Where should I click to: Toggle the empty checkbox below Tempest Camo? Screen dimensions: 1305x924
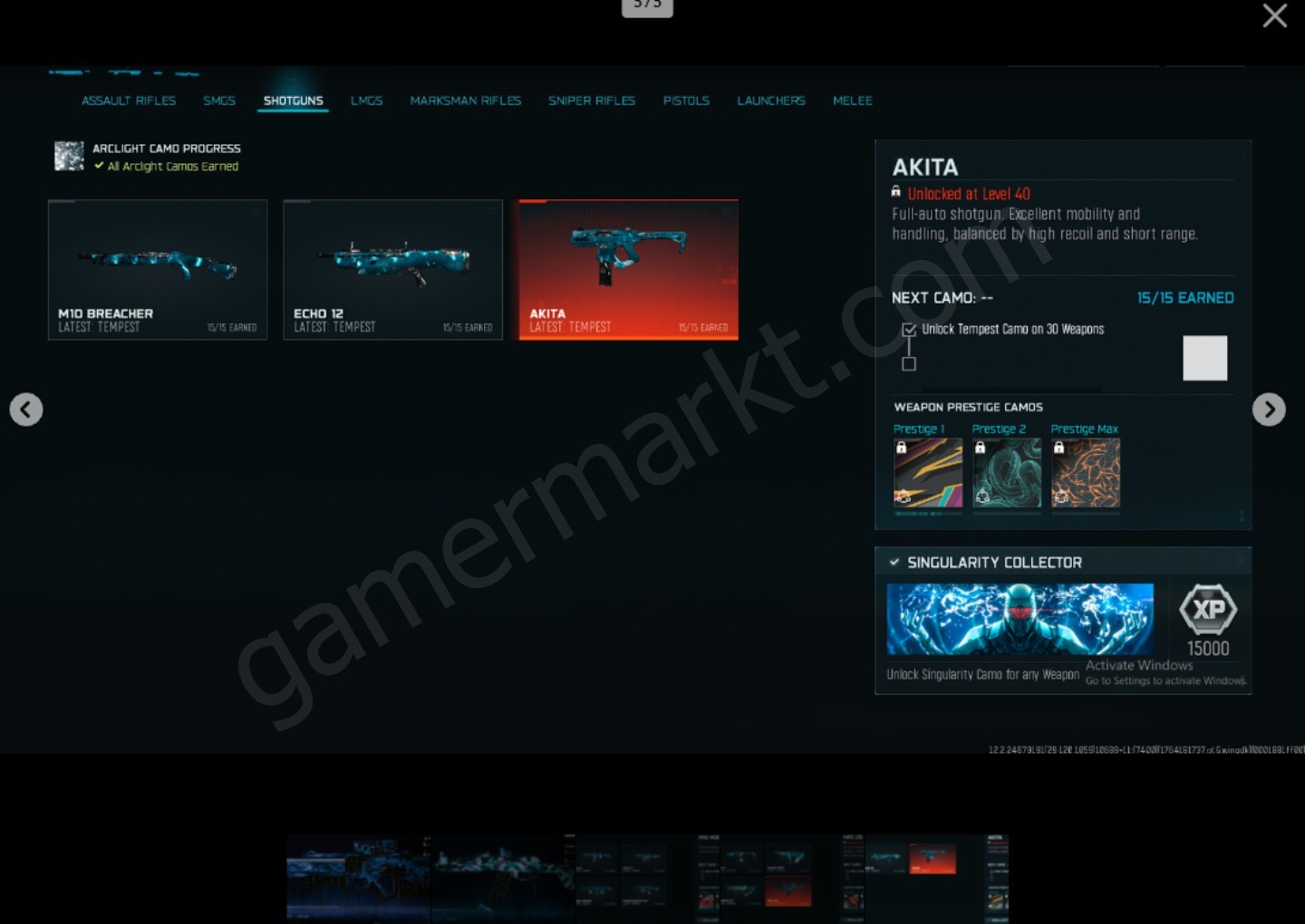tap(909, 364)
